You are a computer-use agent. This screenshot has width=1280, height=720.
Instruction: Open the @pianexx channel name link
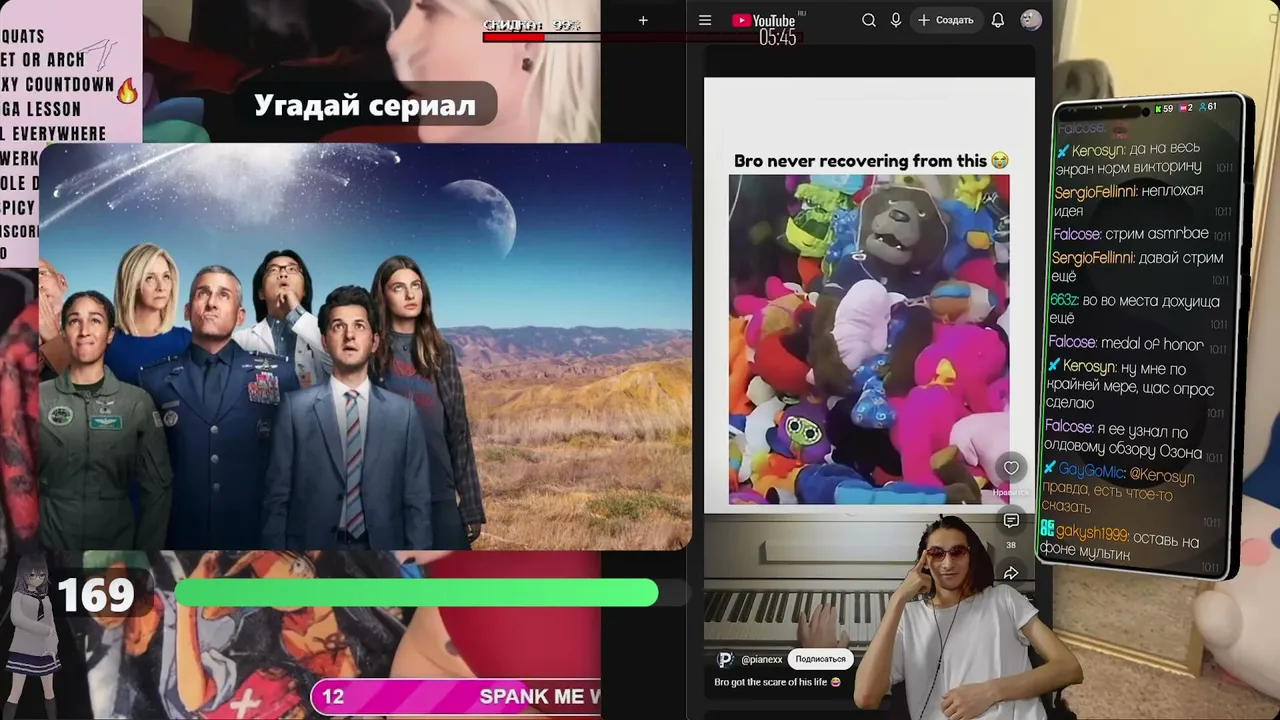762,660
